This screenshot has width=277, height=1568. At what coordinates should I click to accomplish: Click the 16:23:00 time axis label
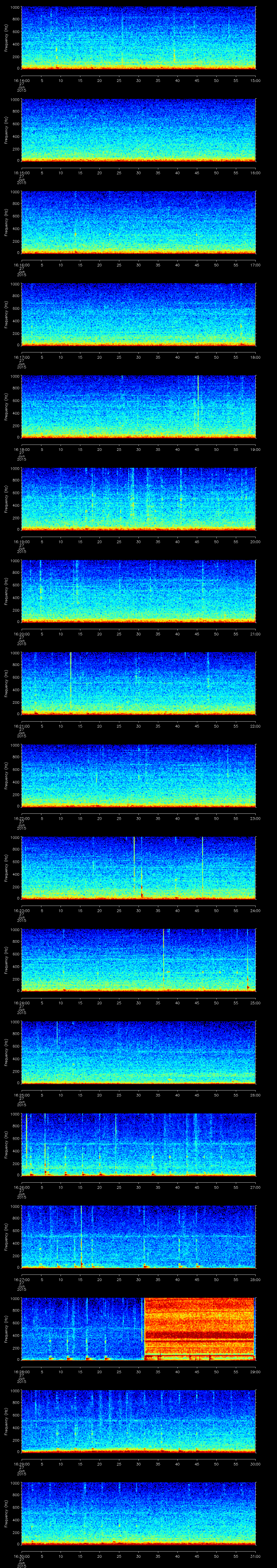pos(21,910)
